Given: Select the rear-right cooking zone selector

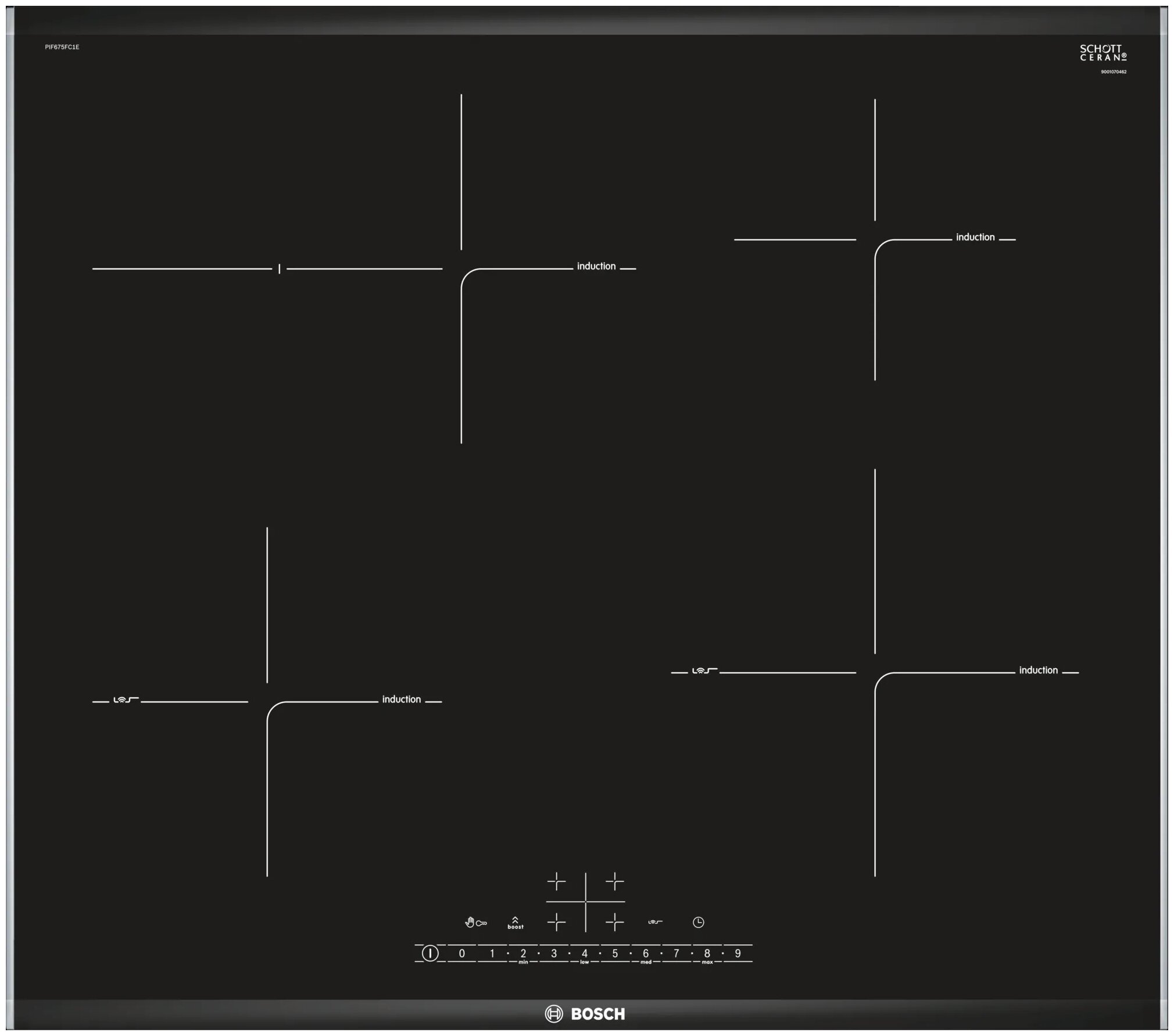Looking at the screenshot, I should coord(614,882).
